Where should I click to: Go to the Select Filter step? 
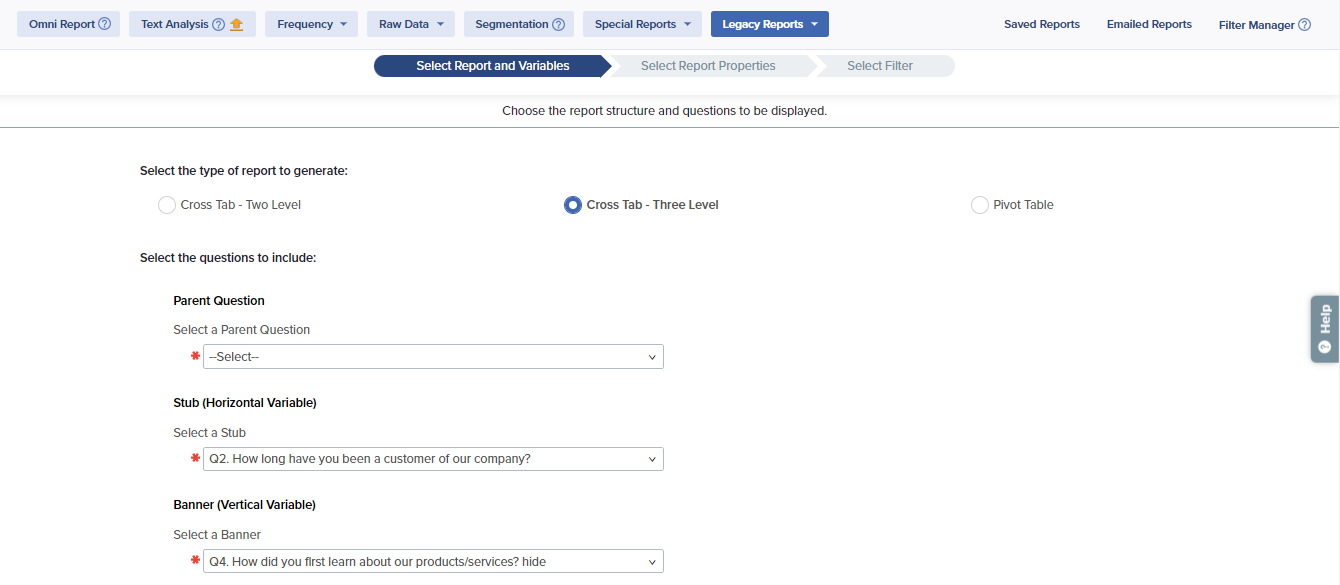[880, 66]
